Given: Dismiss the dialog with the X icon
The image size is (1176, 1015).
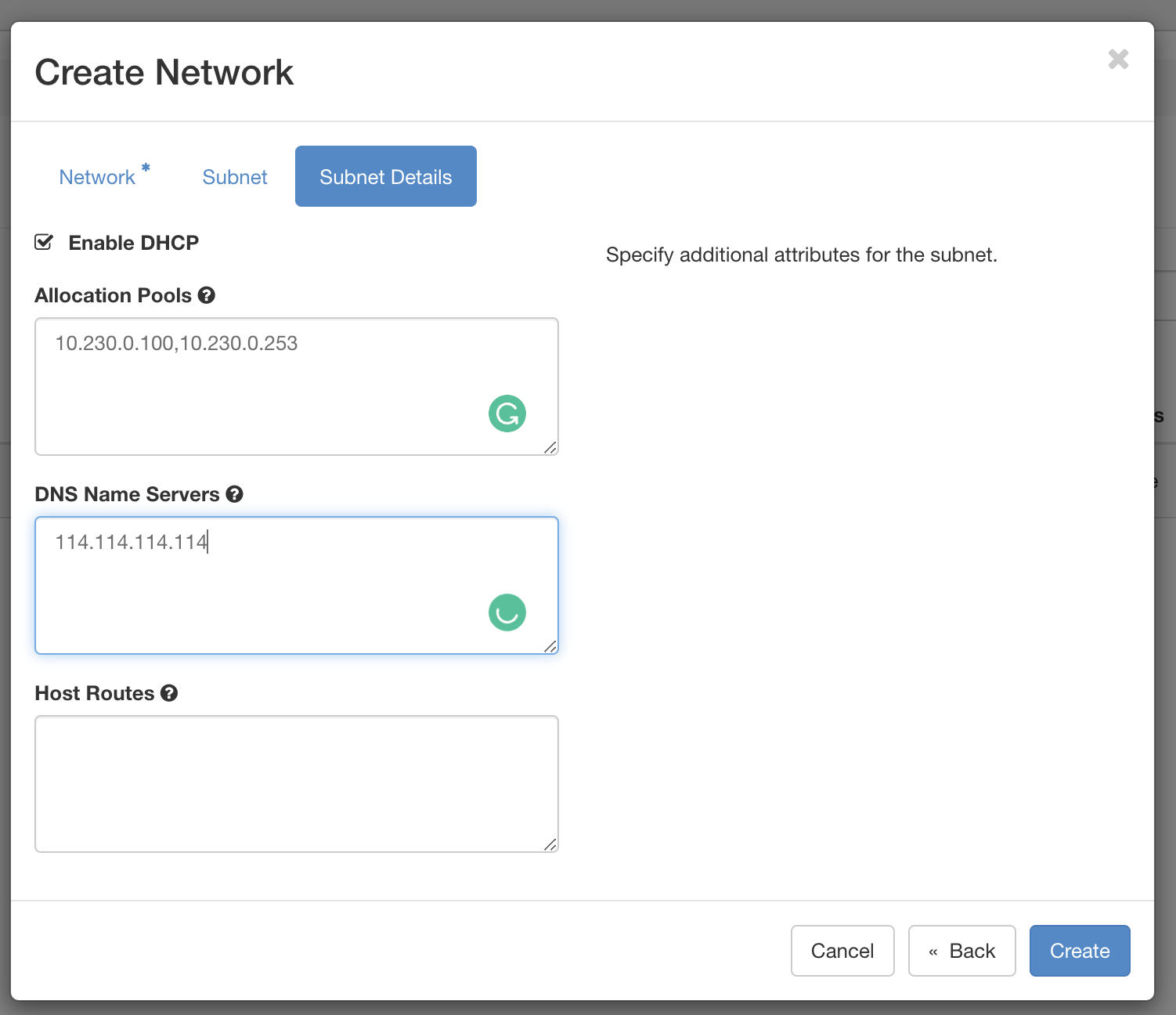Looking at the screenshot, I should (x=1118, y=59).
